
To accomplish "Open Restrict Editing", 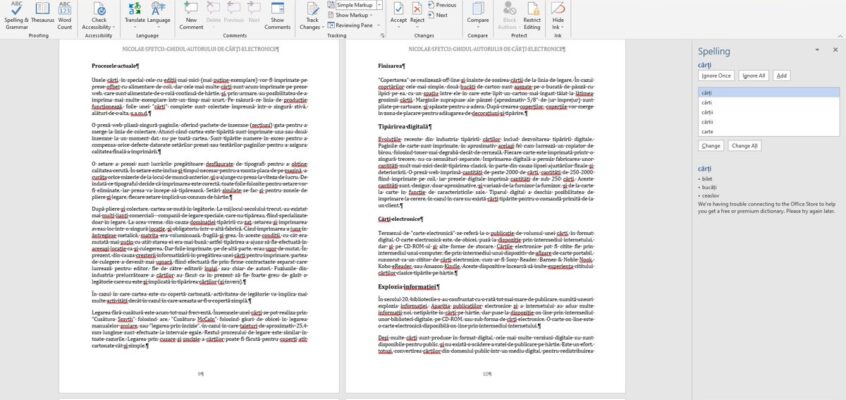I will [532, 15].
